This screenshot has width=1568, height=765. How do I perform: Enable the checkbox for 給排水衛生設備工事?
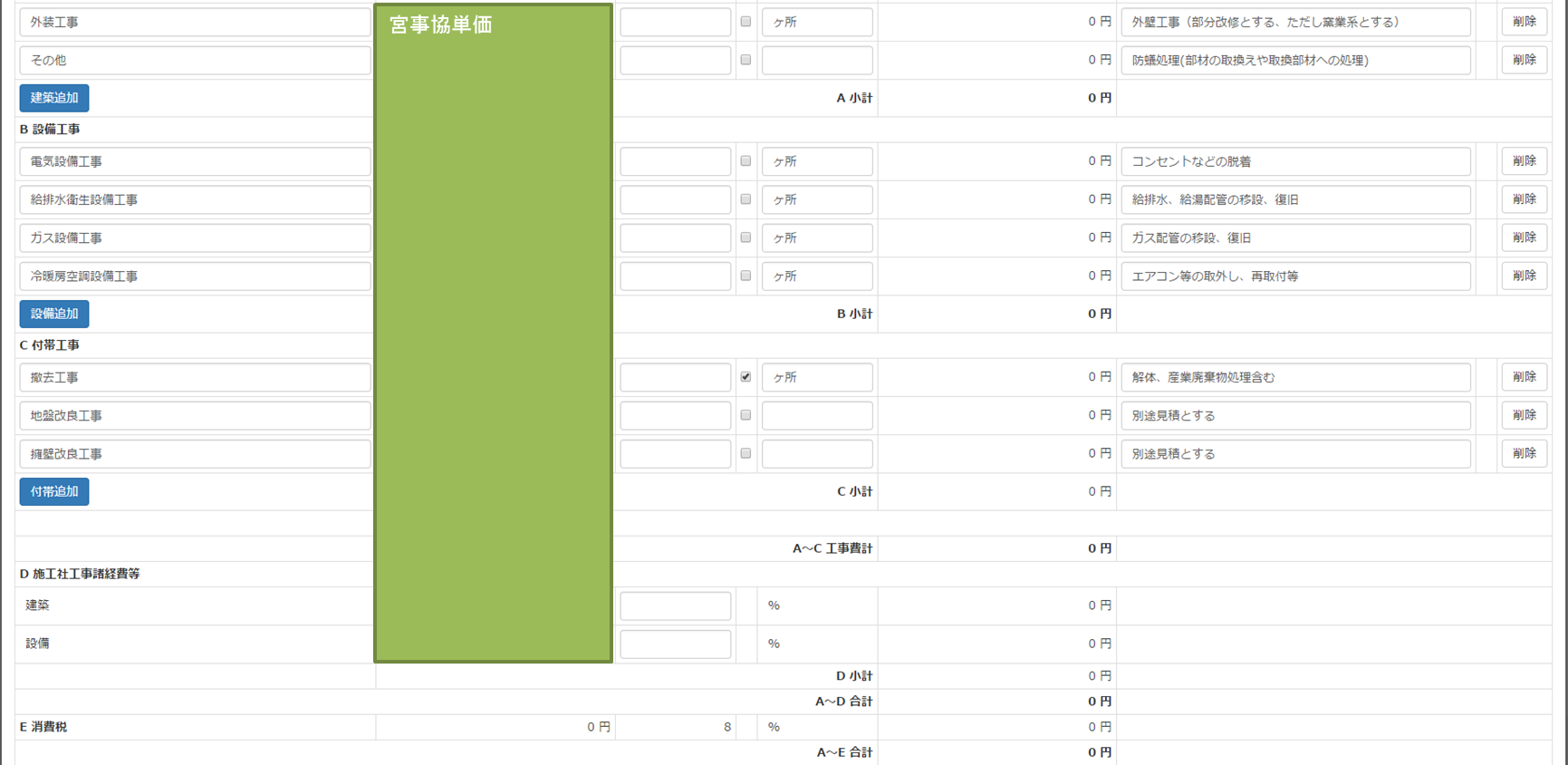pyautogui.click(x=746, y=199)
